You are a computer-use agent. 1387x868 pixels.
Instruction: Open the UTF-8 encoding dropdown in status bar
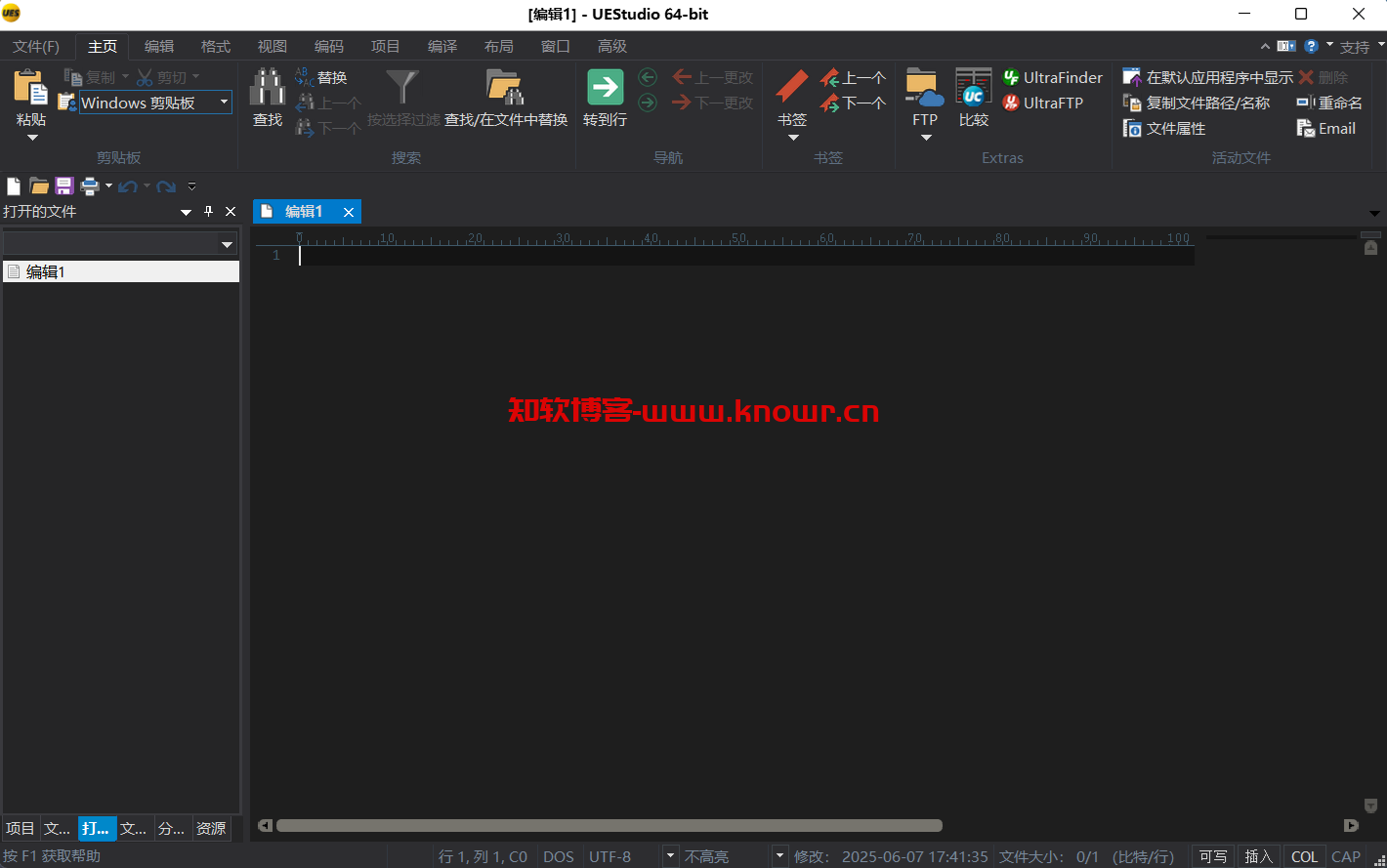[x=670, y=856]
